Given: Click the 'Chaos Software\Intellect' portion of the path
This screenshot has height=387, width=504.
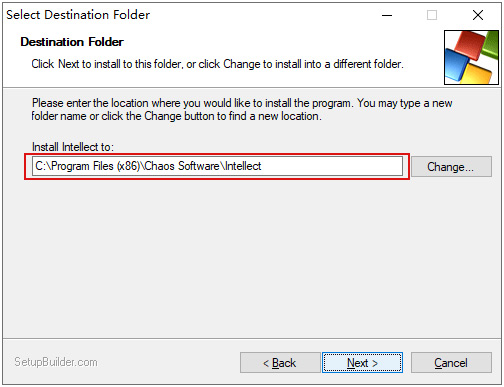Looking at the screenshot, I should [203, 166].
